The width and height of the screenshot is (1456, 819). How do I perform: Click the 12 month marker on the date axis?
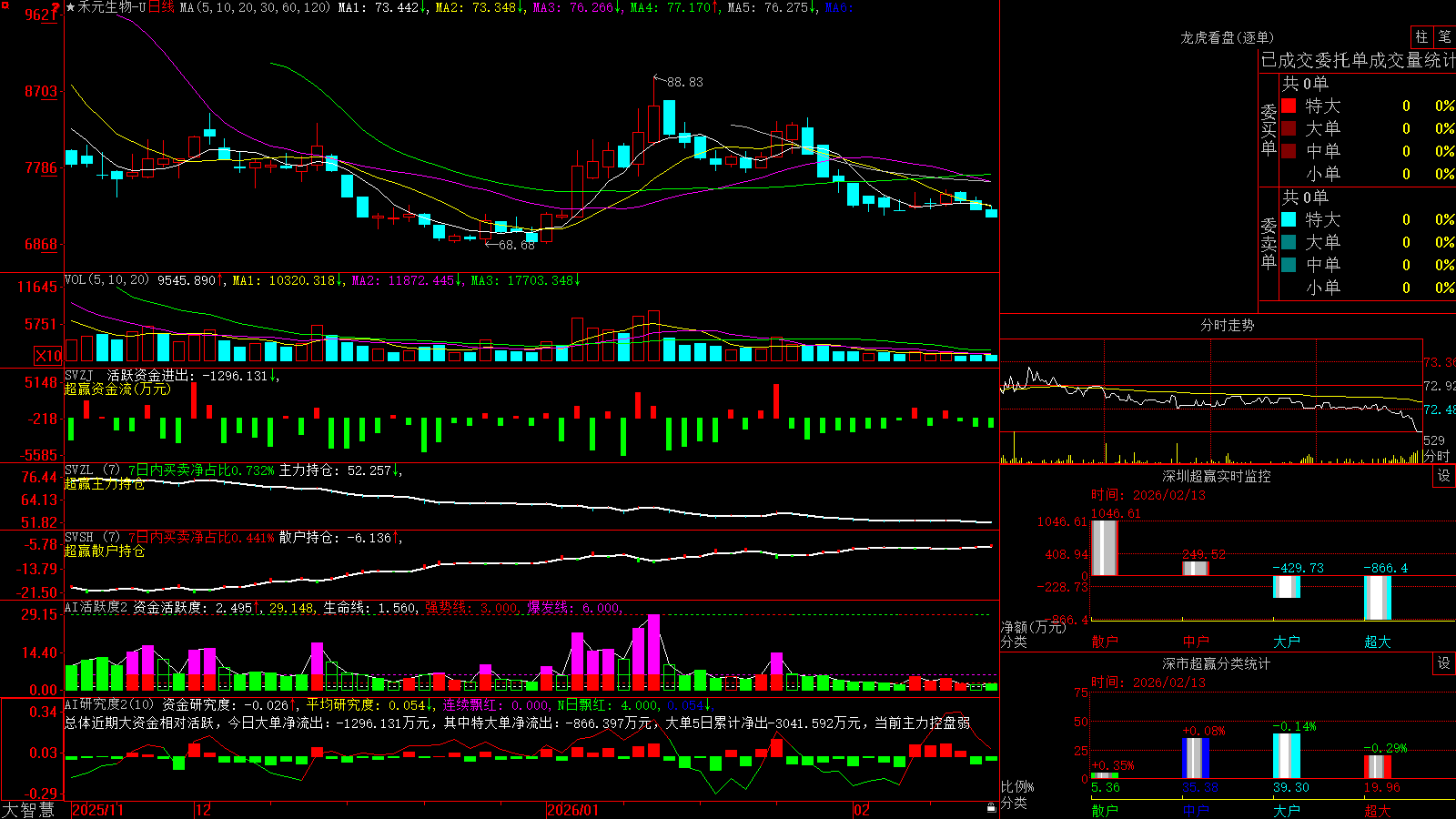tap(204, 810)
